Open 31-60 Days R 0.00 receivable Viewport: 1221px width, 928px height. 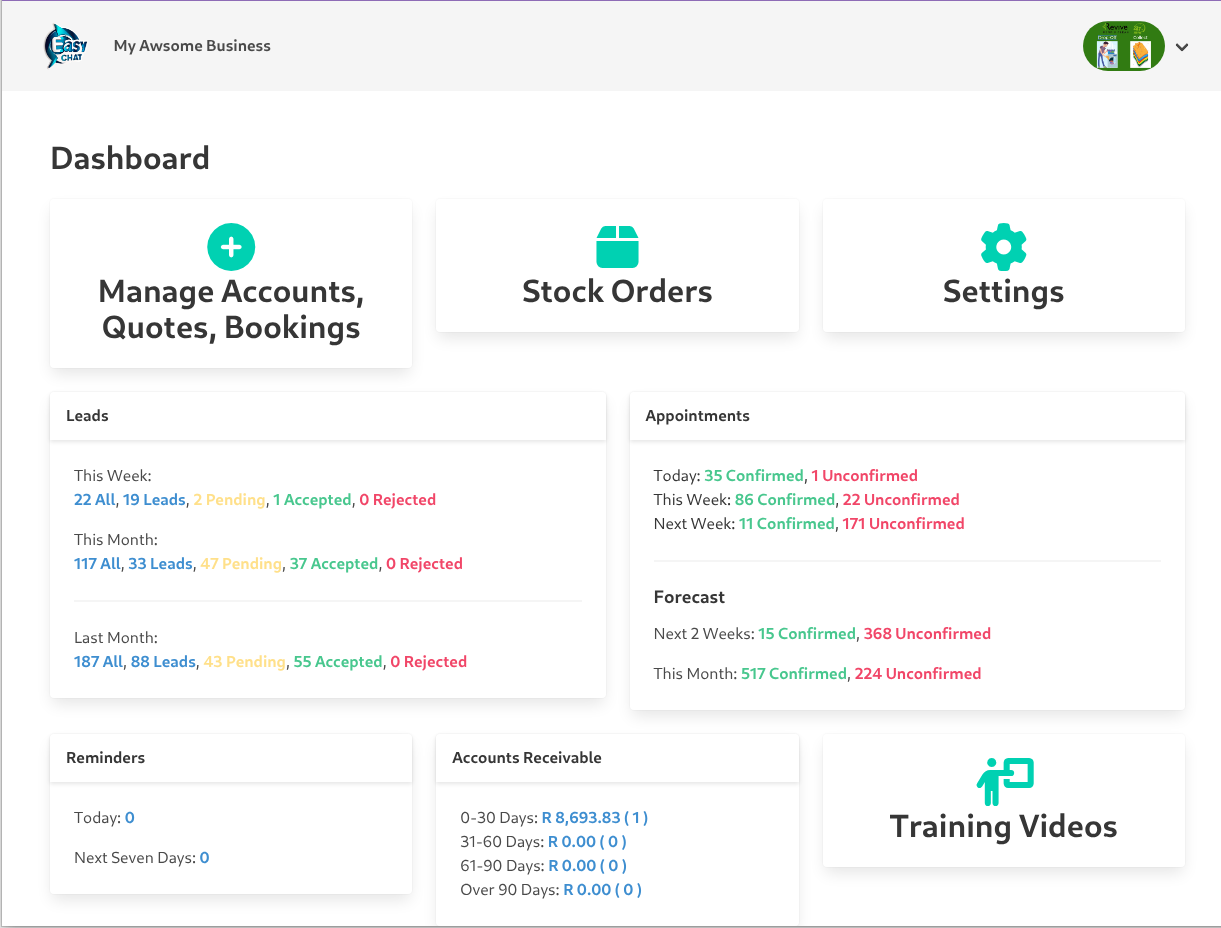(588, 842)
